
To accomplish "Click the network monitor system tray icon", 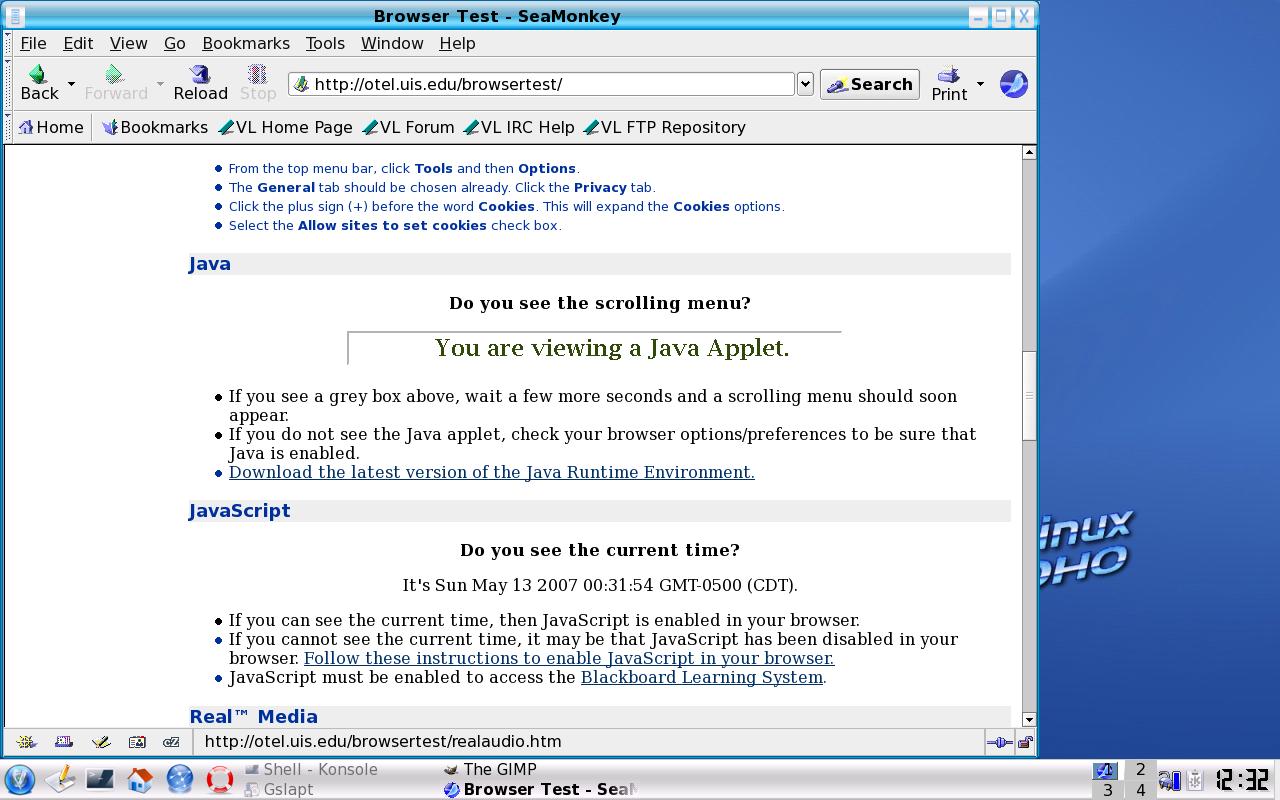I will [1168, 780].
